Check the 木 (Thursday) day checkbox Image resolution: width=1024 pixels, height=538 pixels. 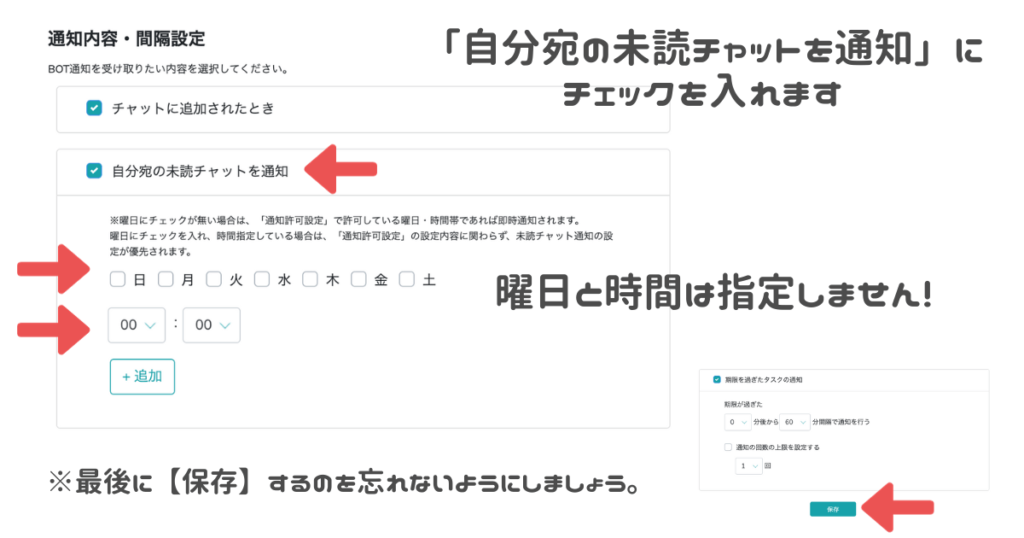coord(310,280)
